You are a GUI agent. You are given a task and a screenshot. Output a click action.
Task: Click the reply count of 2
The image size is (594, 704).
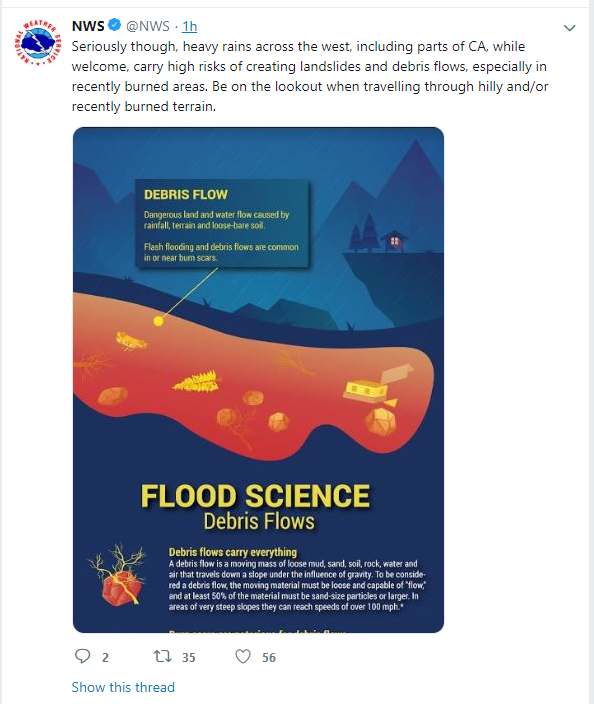click(x=105, y=657)
